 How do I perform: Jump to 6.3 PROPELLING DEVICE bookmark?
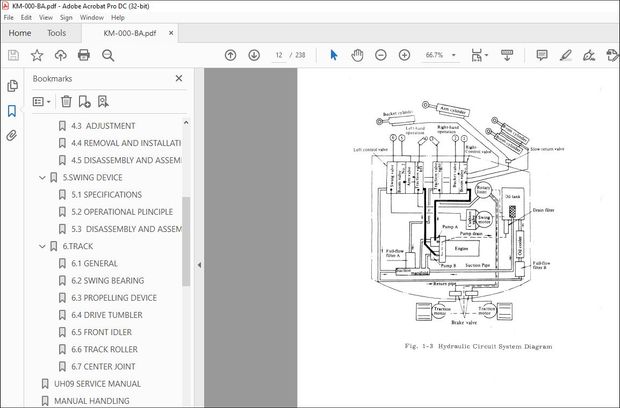click(114, 298)
